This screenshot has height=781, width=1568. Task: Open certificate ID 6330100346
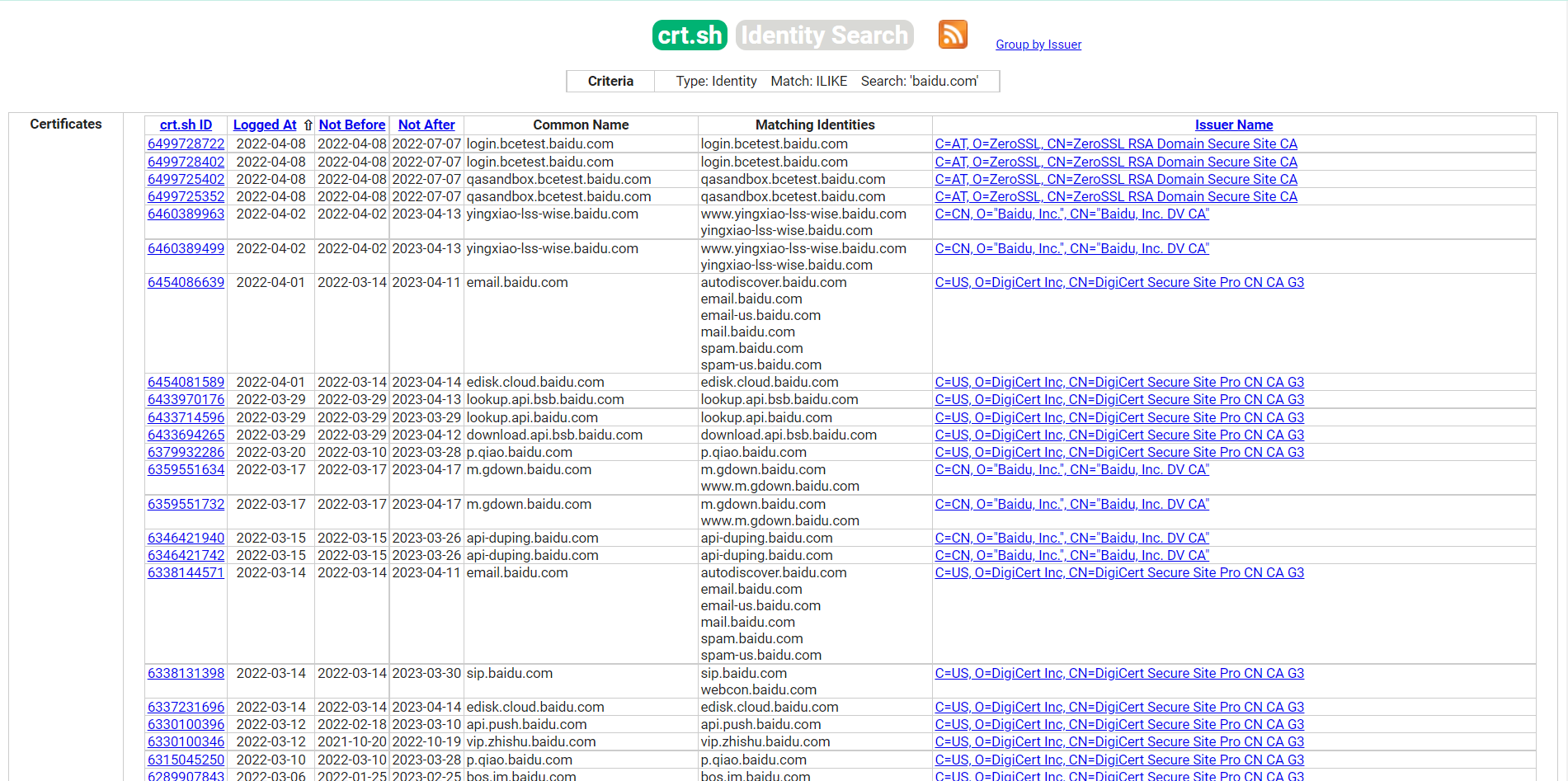(x=186, y=741)
